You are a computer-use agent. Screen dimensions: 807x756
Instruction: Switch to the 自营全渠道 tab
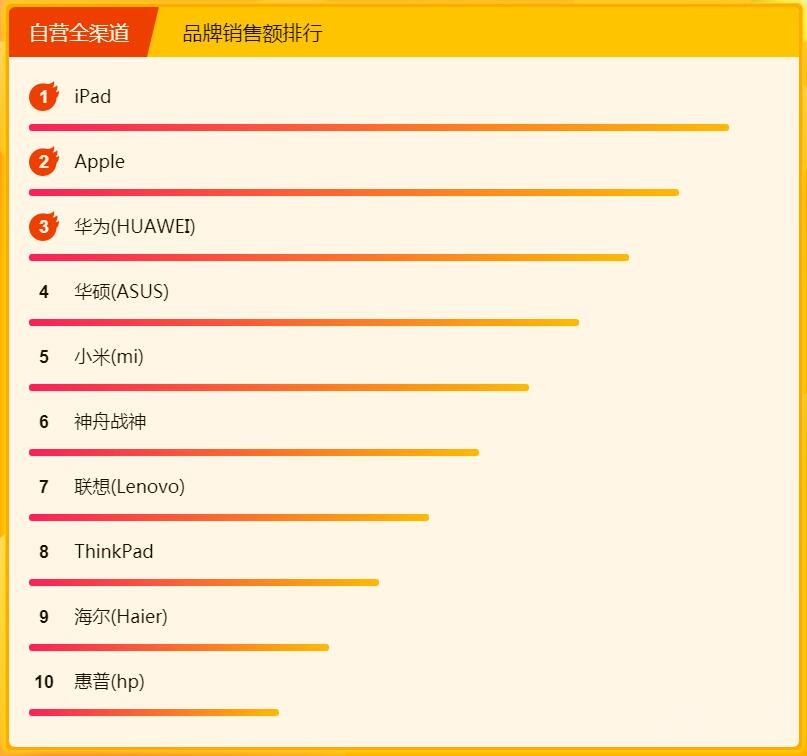(80, 33)
